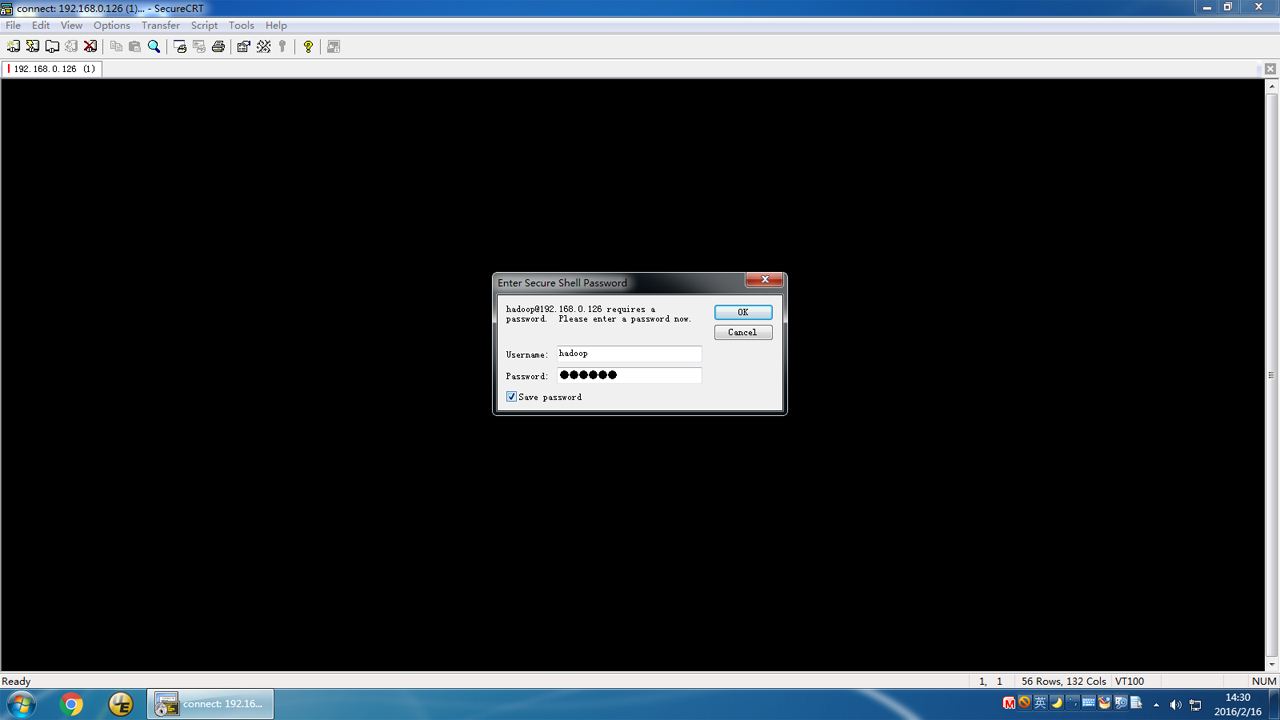Viewport: 1280px width, 720px height.
Task: Click the yellow Help question mark icon
Action: [x=308, y=46]
